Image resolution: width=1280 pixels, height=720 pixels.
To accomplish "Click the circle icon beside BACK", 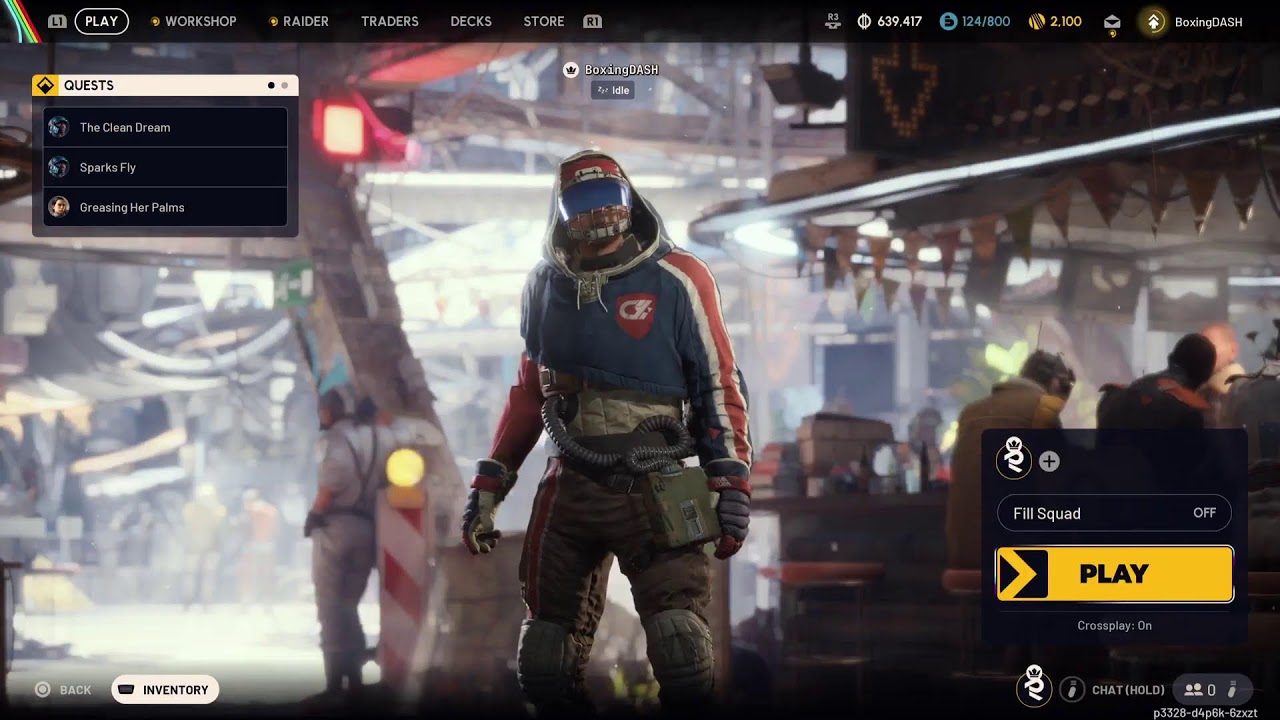I will click(42, 690).
